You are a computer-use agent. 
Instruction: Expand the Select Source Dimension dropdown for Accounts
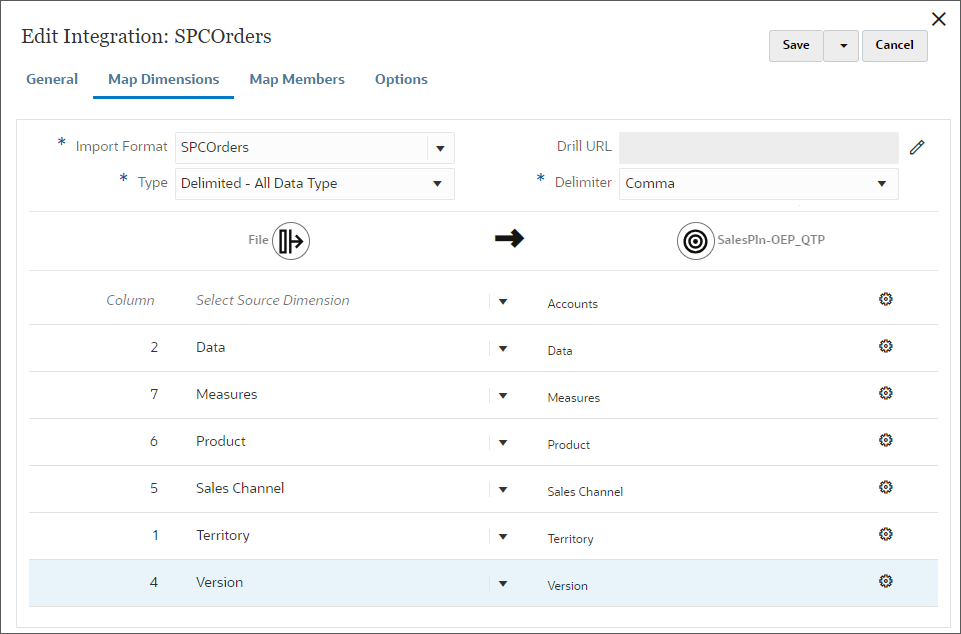[503, 300]
